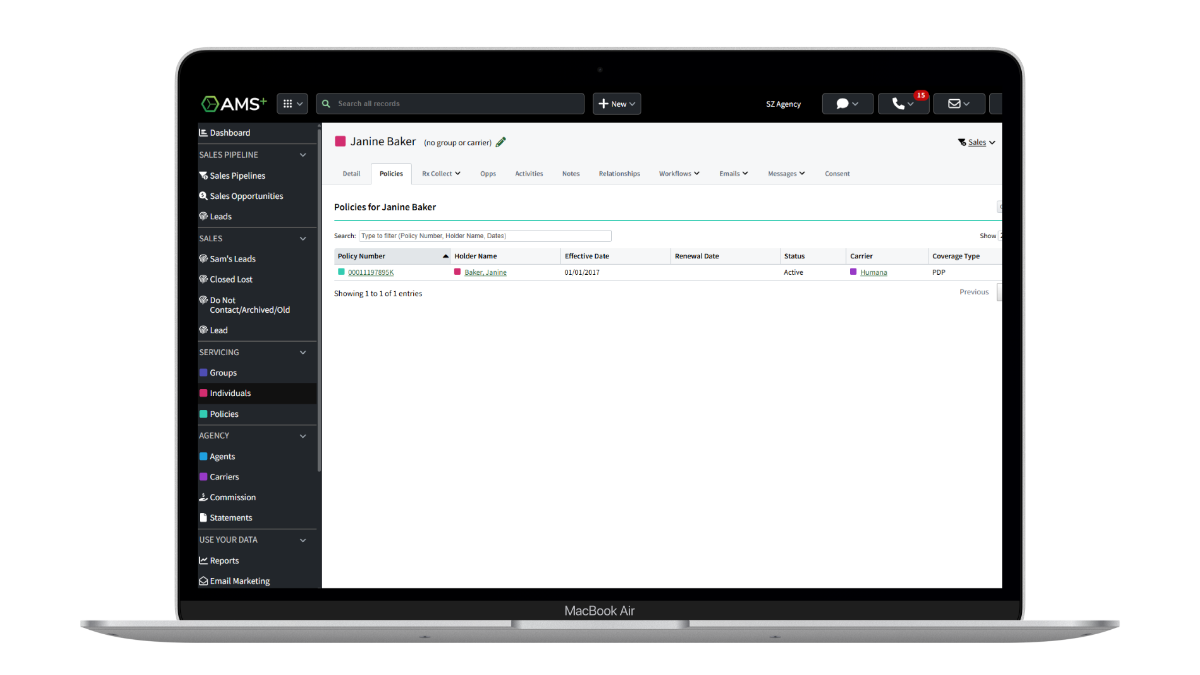This screenshot has width=1200, height=675.
Task: Open the Relationships tab
Action: [619, 173]
